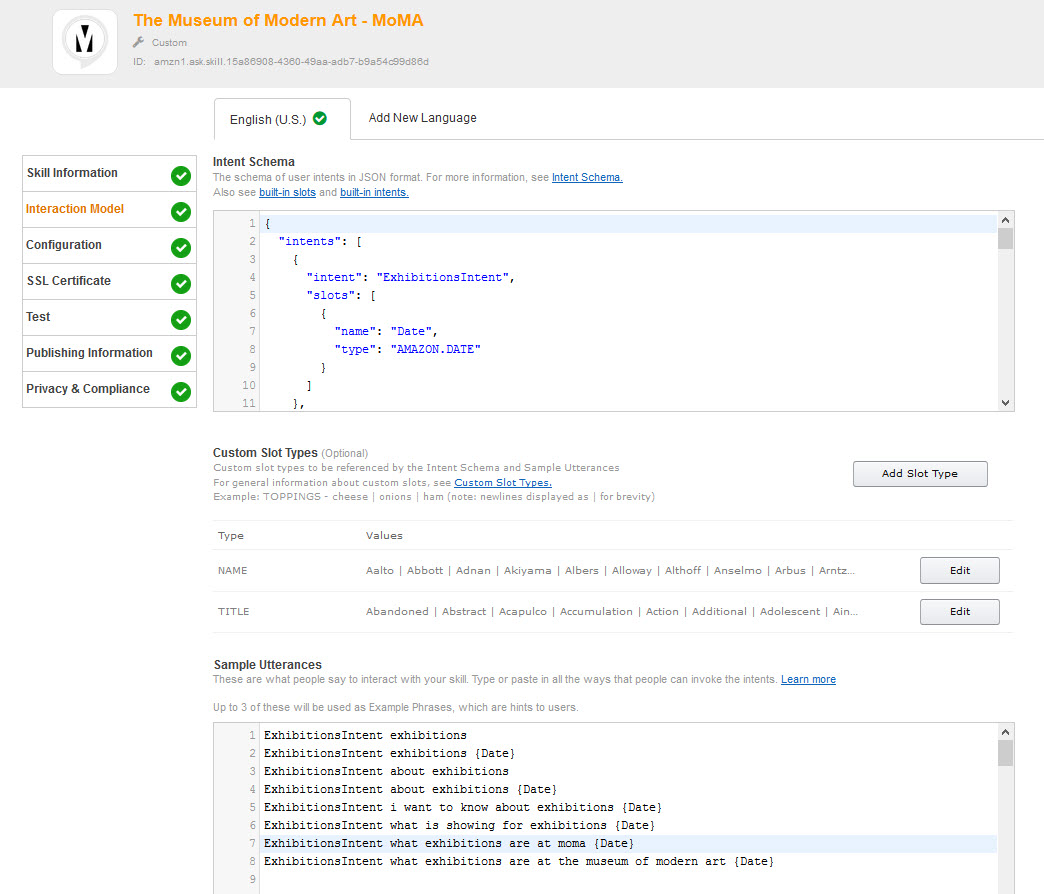The width and height of the screenshot is (1044, 894).
Task: Open the Publishing Information section
Action: [109, 353]
